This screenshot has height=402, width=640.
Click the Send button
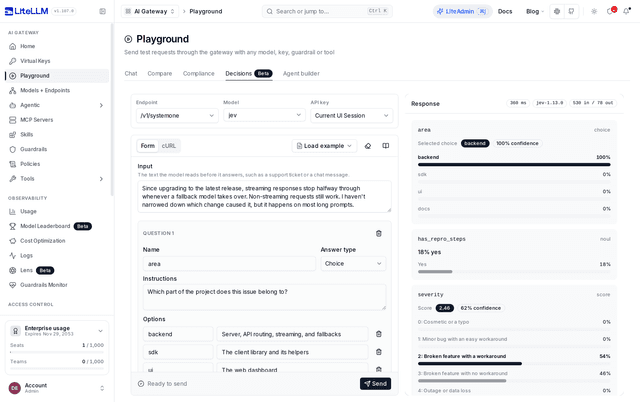point(376,384)
